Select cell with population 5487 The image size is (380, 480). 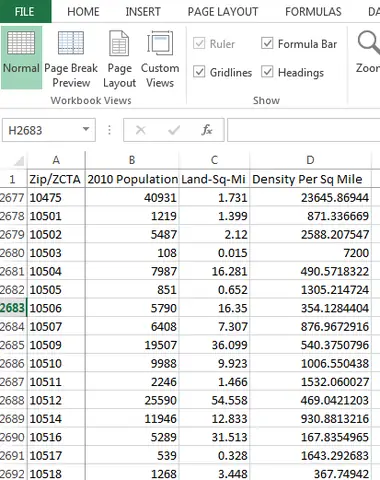(x=132, y=234)
